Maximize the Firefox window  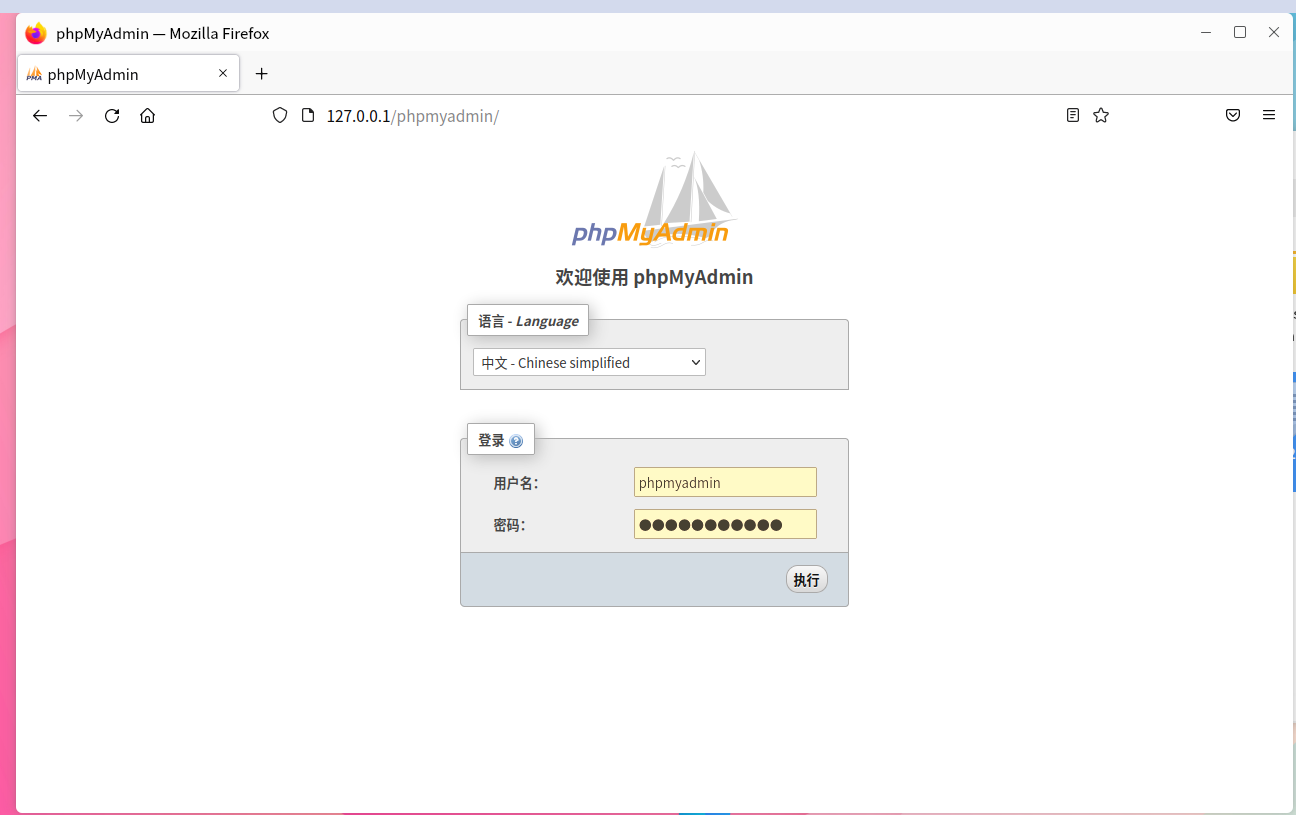point(1240,32)
